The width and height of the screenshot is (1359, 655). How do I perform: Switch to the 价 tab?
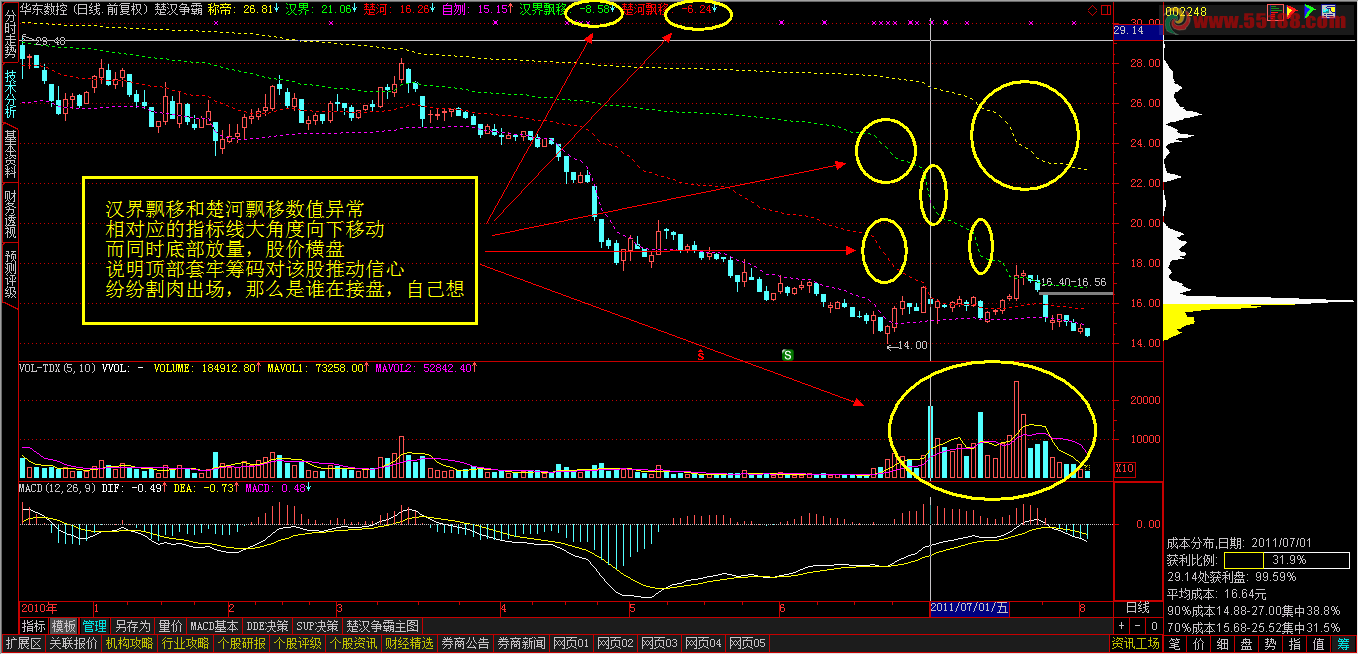click(x=1199, y=644)
